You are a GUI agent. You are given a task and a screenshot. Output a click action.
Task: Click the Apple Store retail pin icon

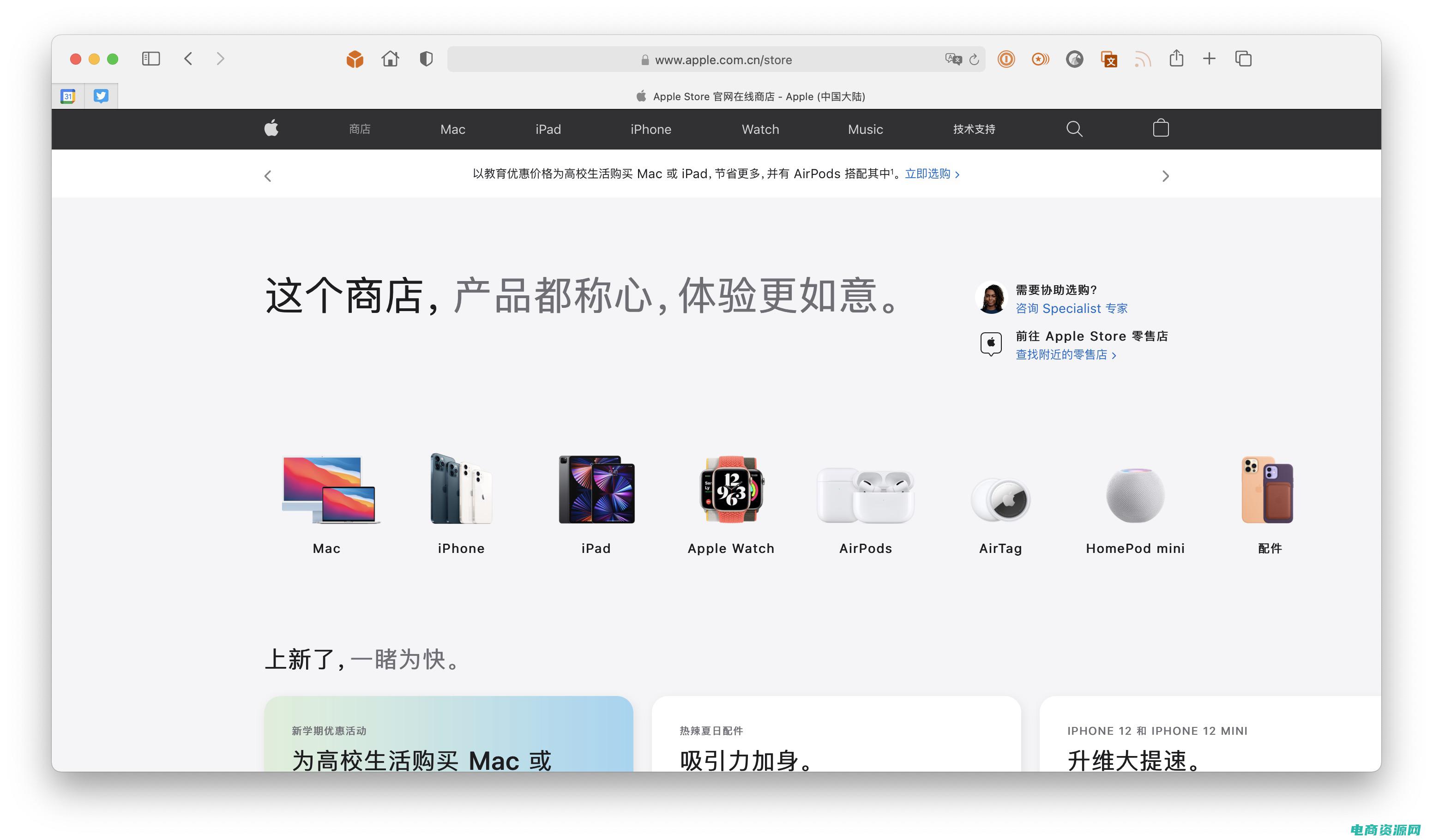coord(991,344)
